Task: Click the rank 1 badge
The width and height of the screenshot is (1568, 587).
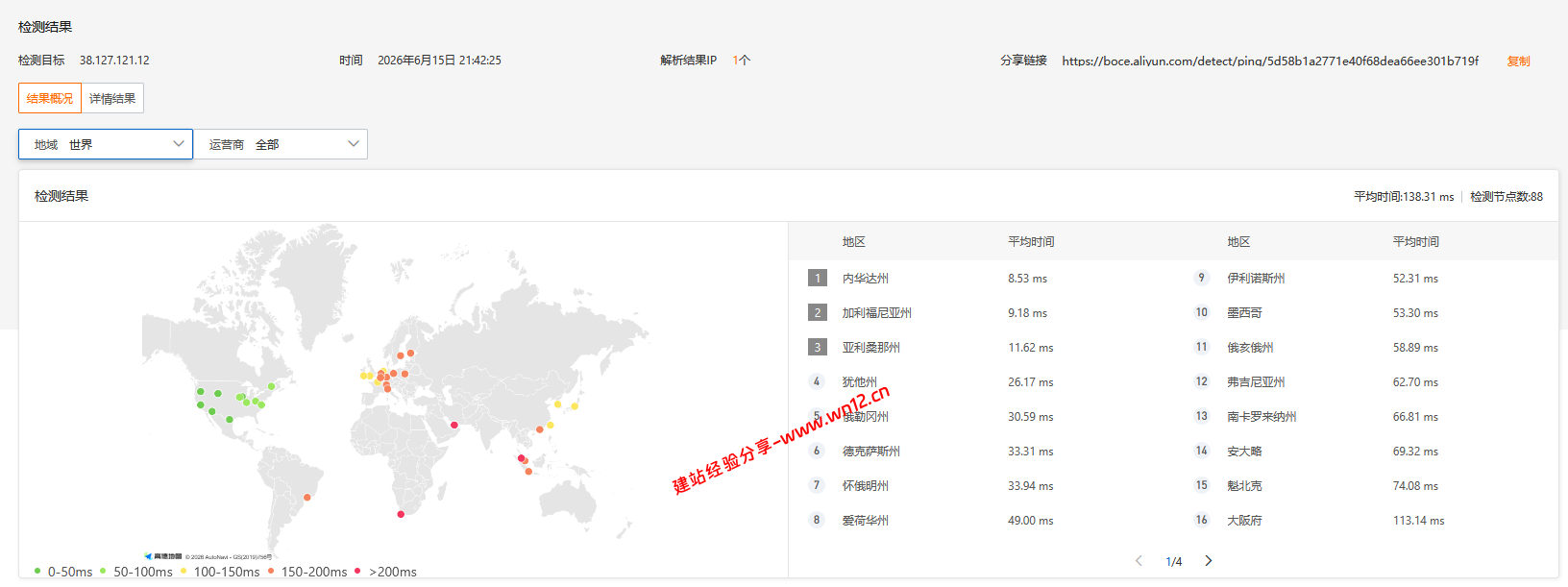Action: coord(818,278)
